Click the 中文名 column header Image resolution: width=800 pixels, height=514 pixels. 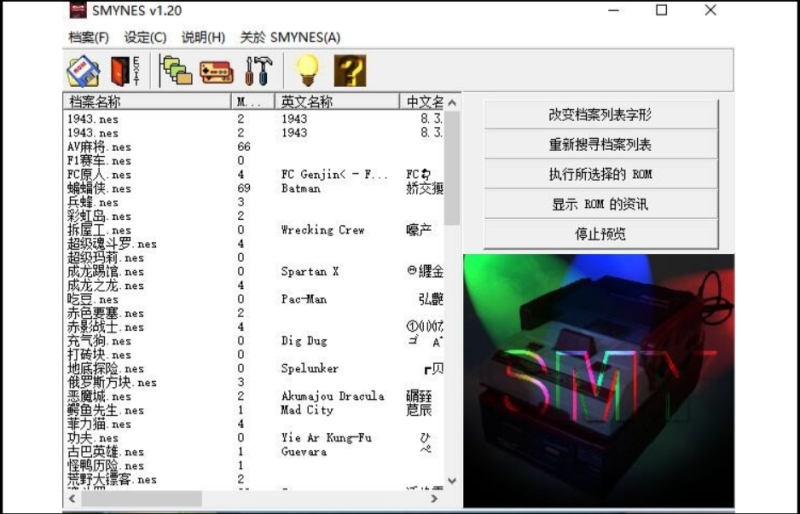[x=421, y=102]
